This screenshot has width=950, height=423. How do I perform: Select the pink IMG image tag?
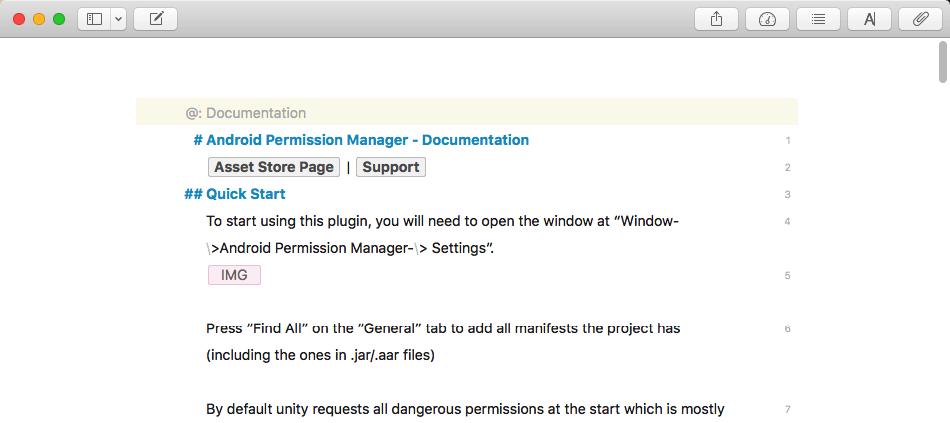tap(234, 275)
